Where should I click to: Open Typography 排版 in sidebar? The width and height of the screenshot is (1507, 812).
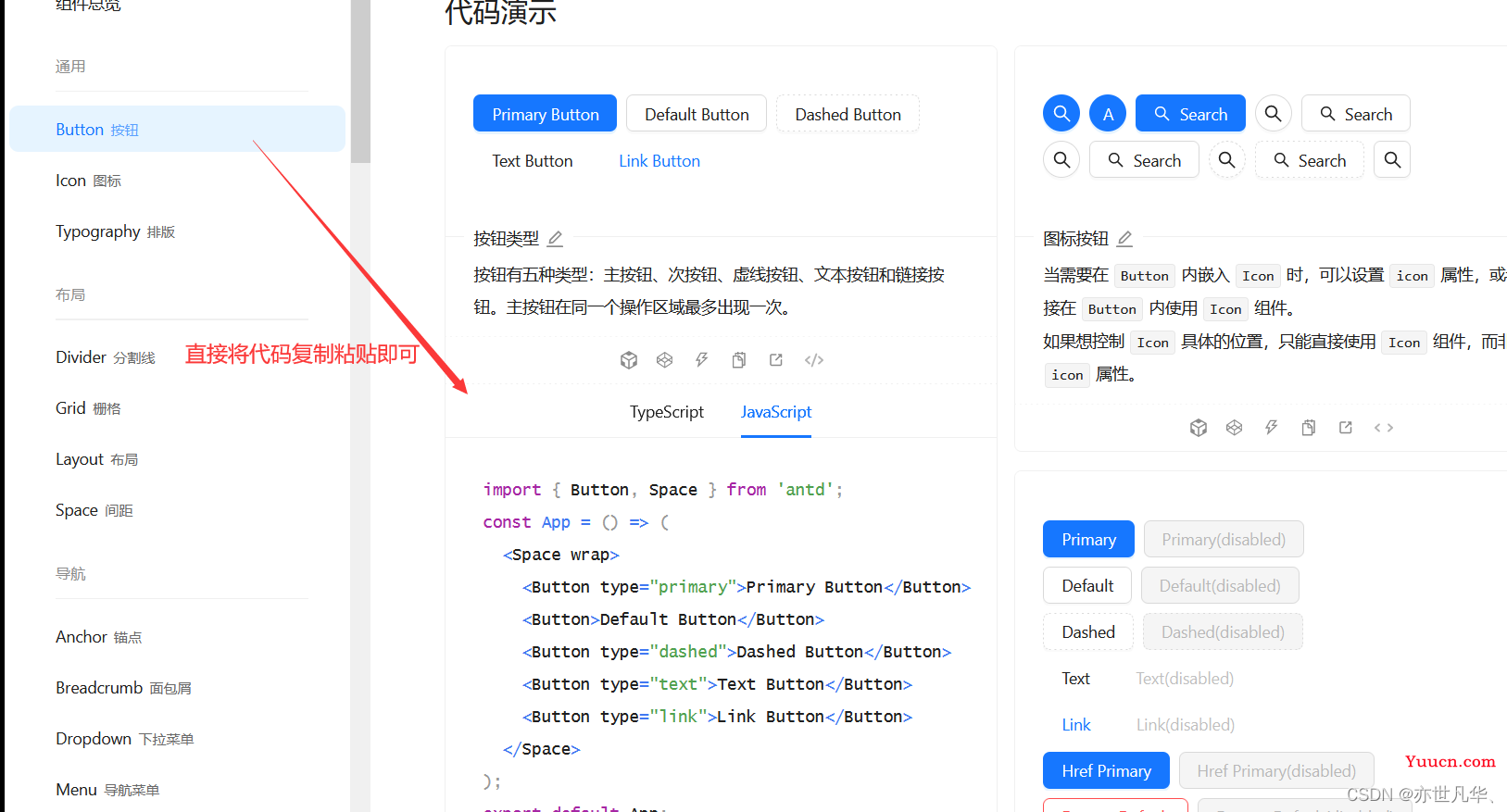(x=177, y=231)
